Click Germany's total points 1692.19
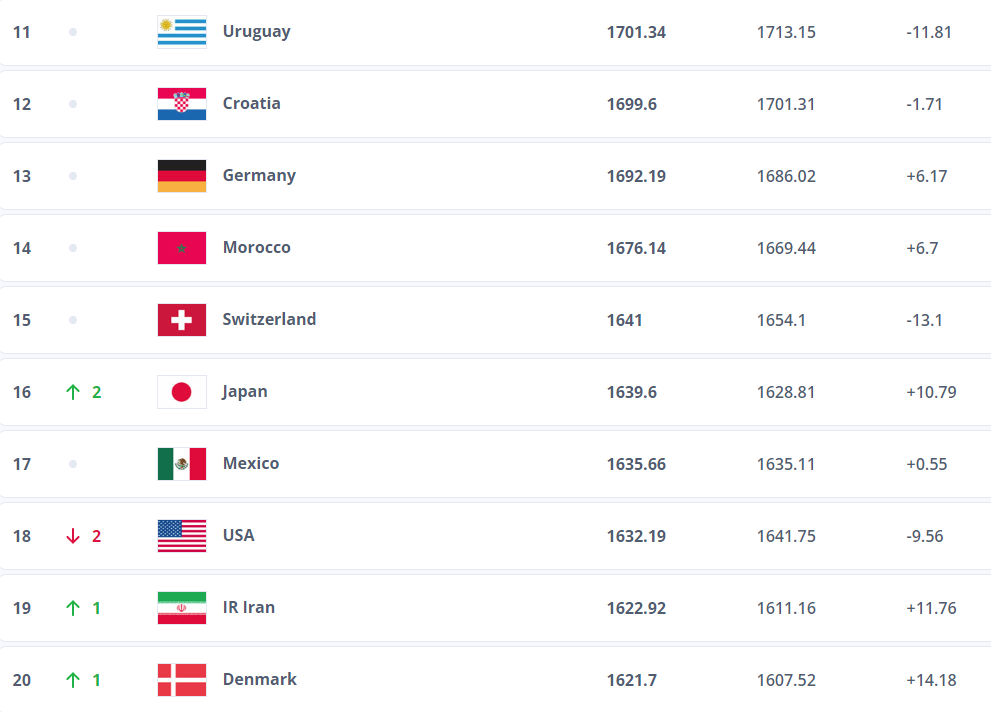This screenshot has height=712, width=991. pos(636,176)
